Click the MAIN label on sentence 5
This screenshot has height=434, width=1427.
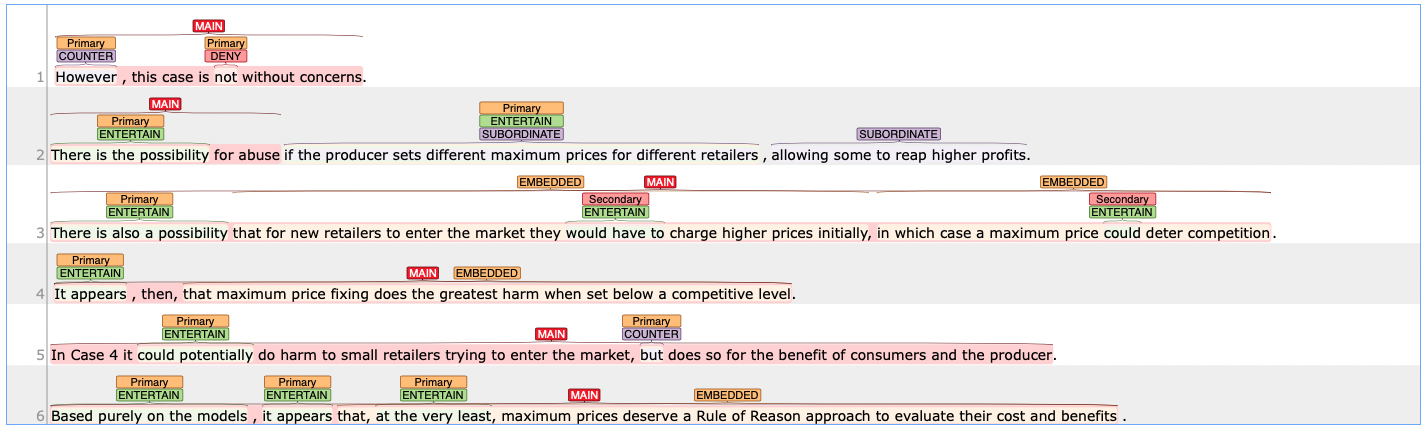pyautogui.click(x=551, y=334)
